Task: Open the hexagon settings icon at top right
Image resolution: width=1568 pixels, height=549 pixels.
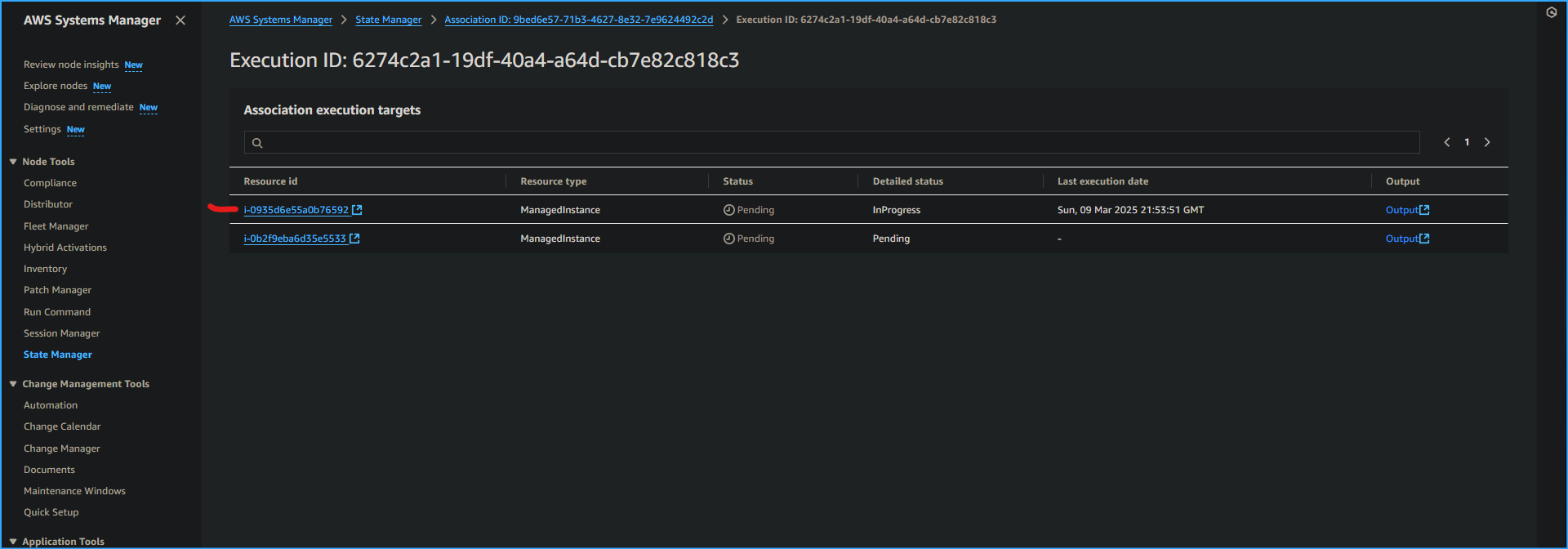Action: (x=1552, y=12)
